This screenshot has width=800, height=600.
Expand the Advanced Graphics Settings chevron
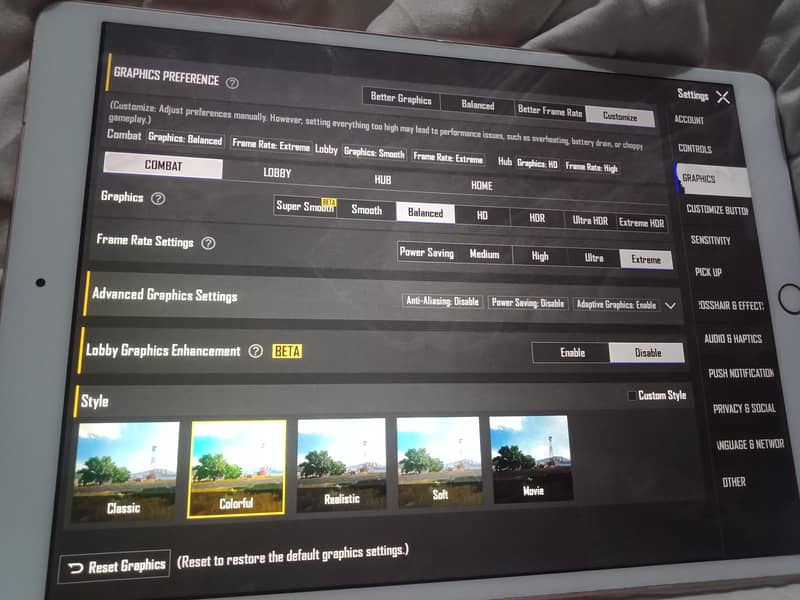pos(671,305)
